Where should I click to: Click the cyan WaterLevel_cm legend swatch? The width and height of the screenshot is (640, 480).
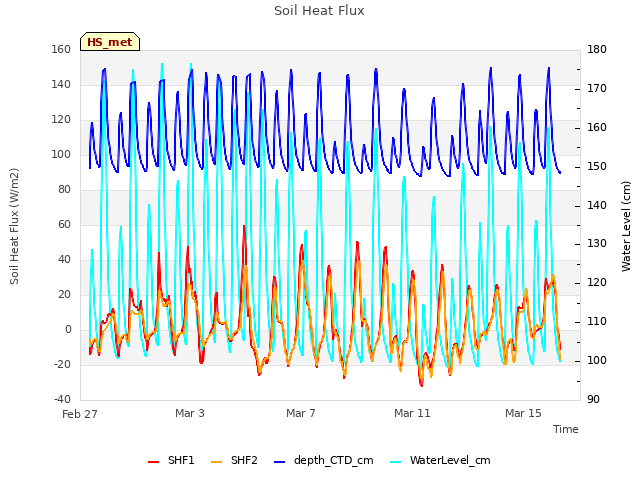[x=396, y=462]
